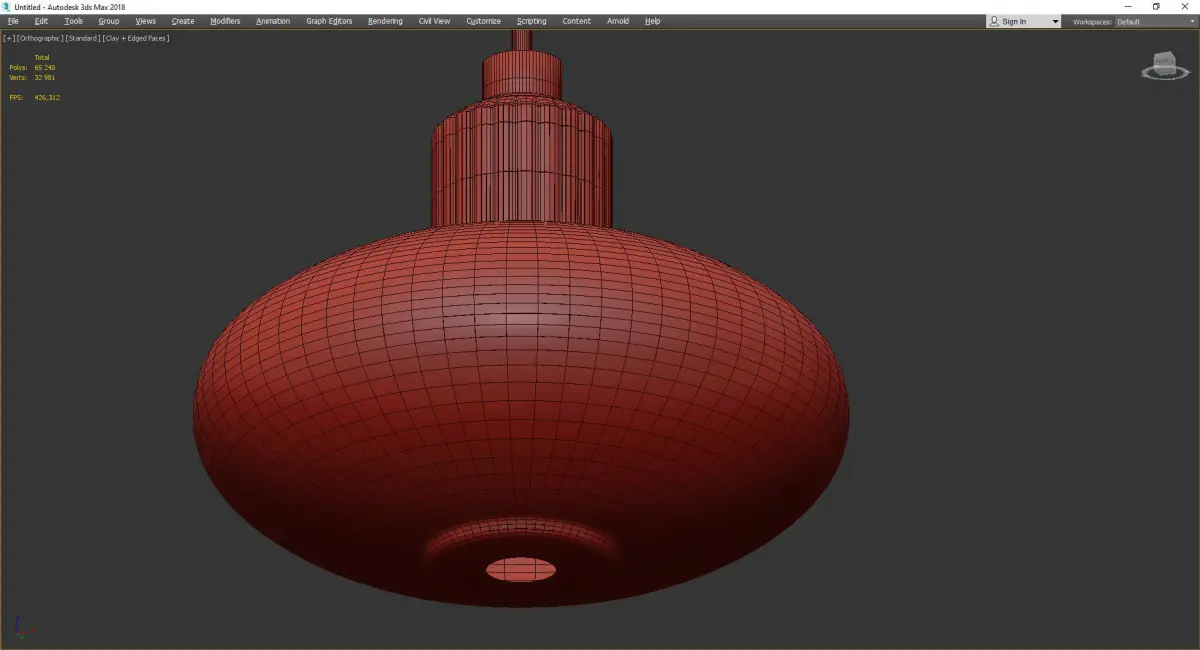Open the Arnold menu
Viewport: 1200px width, 650px height.
coord(618,21)
